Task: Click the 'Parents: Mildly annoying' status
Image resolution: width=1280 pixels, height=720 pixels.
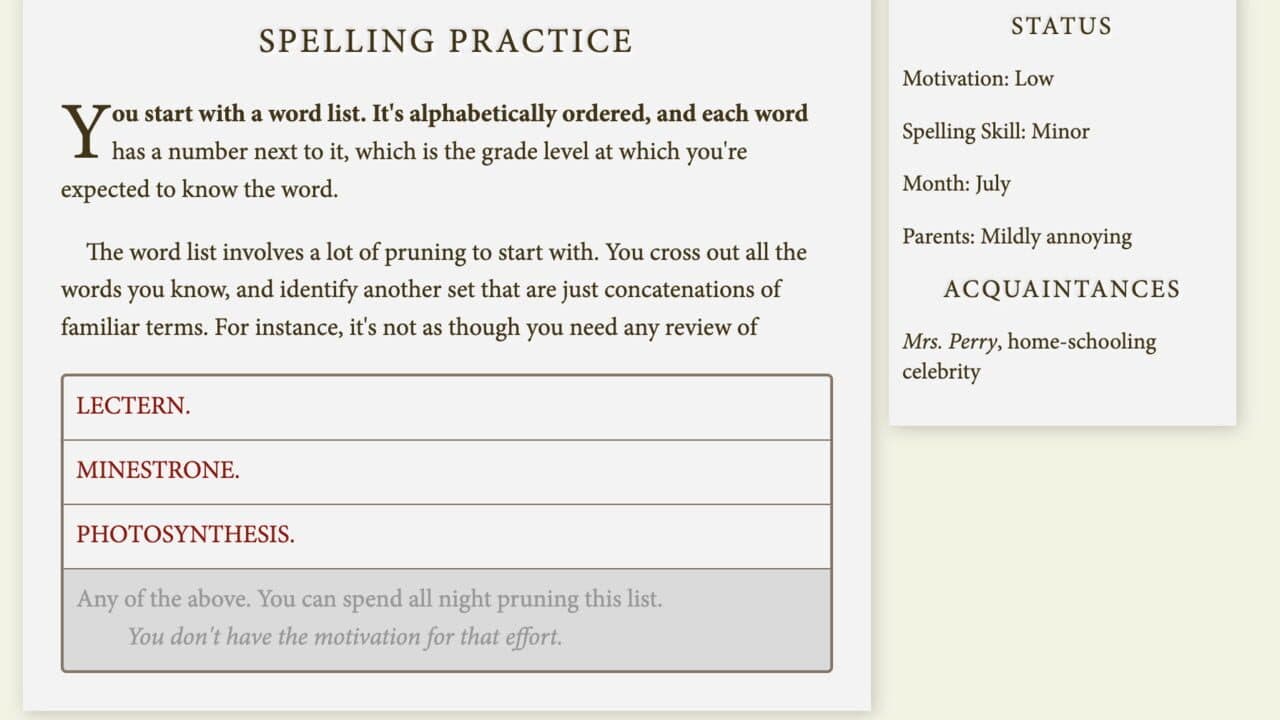Action: 1017,237
